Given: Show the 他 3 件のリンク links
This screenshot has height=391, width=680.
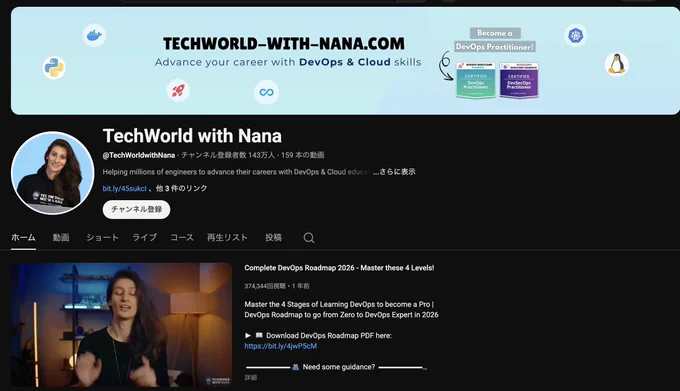Looking at the screenshot, I should pyautogui.click(x=181, y=189).
